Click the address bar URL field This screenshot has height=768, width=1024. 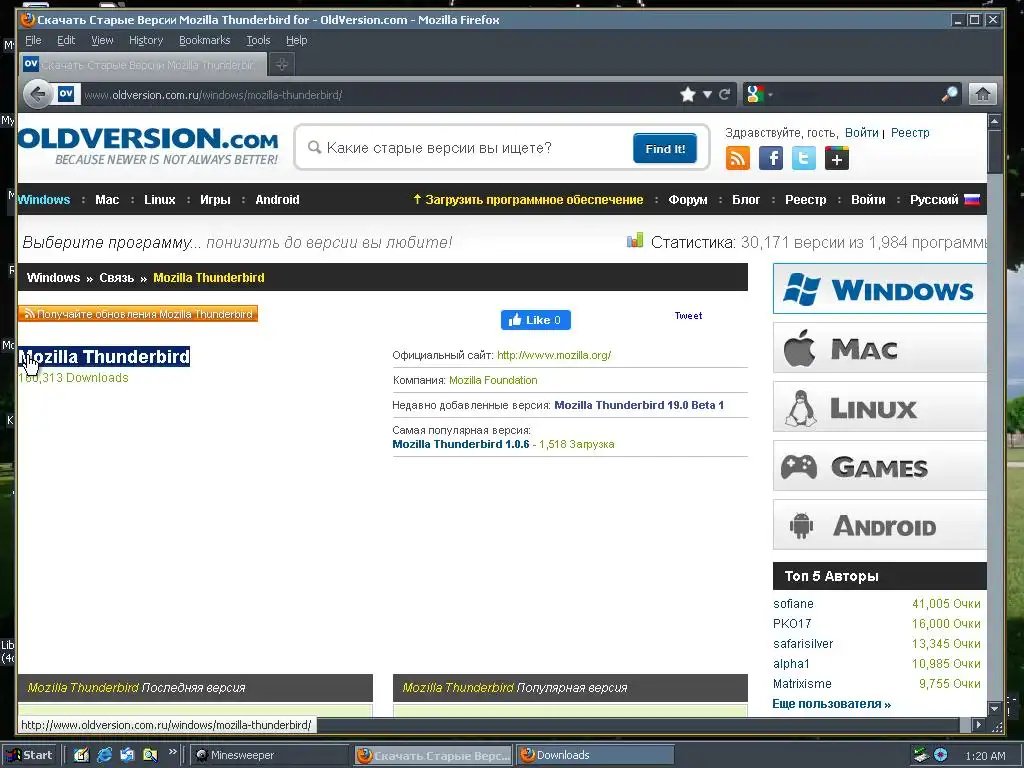(x=379, y=95)
